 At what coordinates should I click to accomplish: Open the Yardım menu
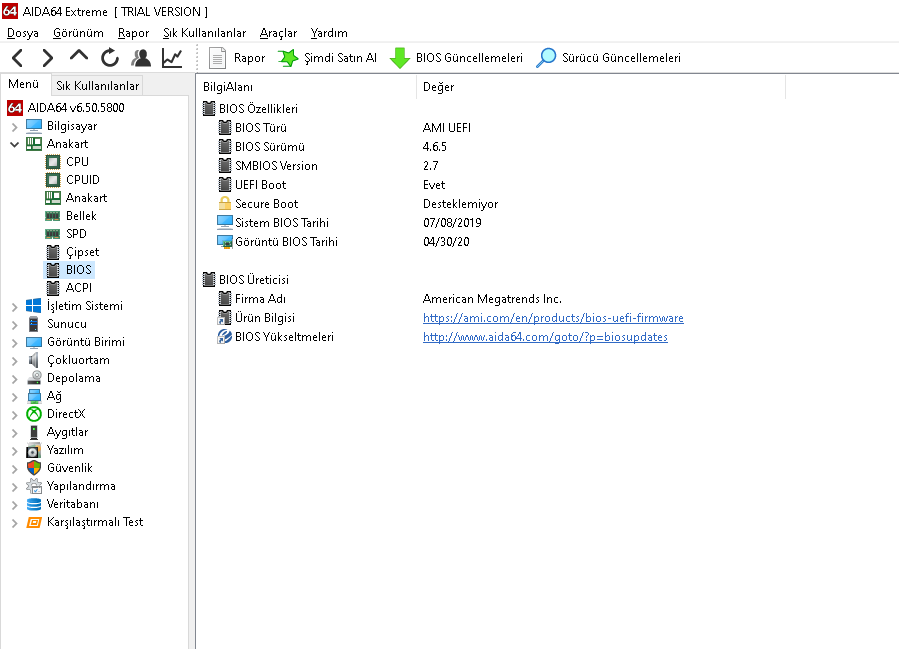[329, 33]
